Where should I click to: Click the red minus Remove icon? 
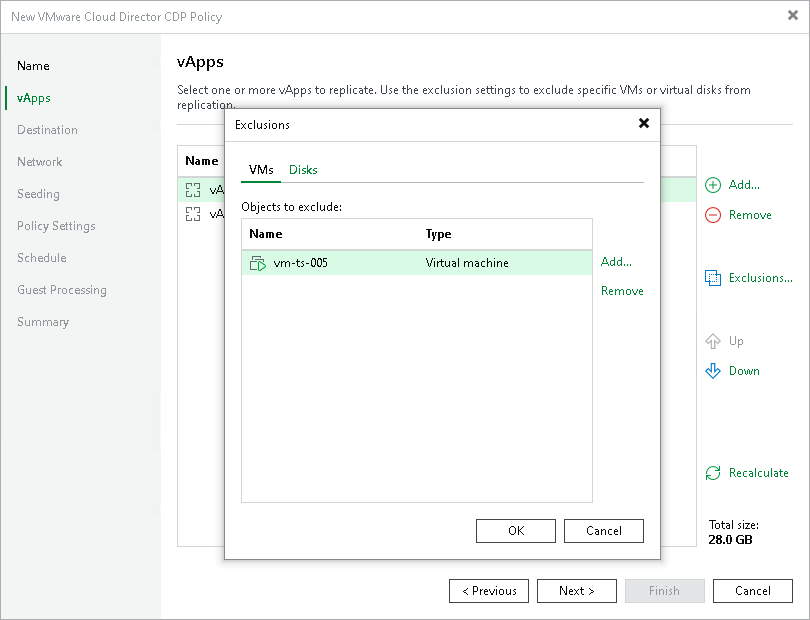pyautogui.click(x=713, y=215)
